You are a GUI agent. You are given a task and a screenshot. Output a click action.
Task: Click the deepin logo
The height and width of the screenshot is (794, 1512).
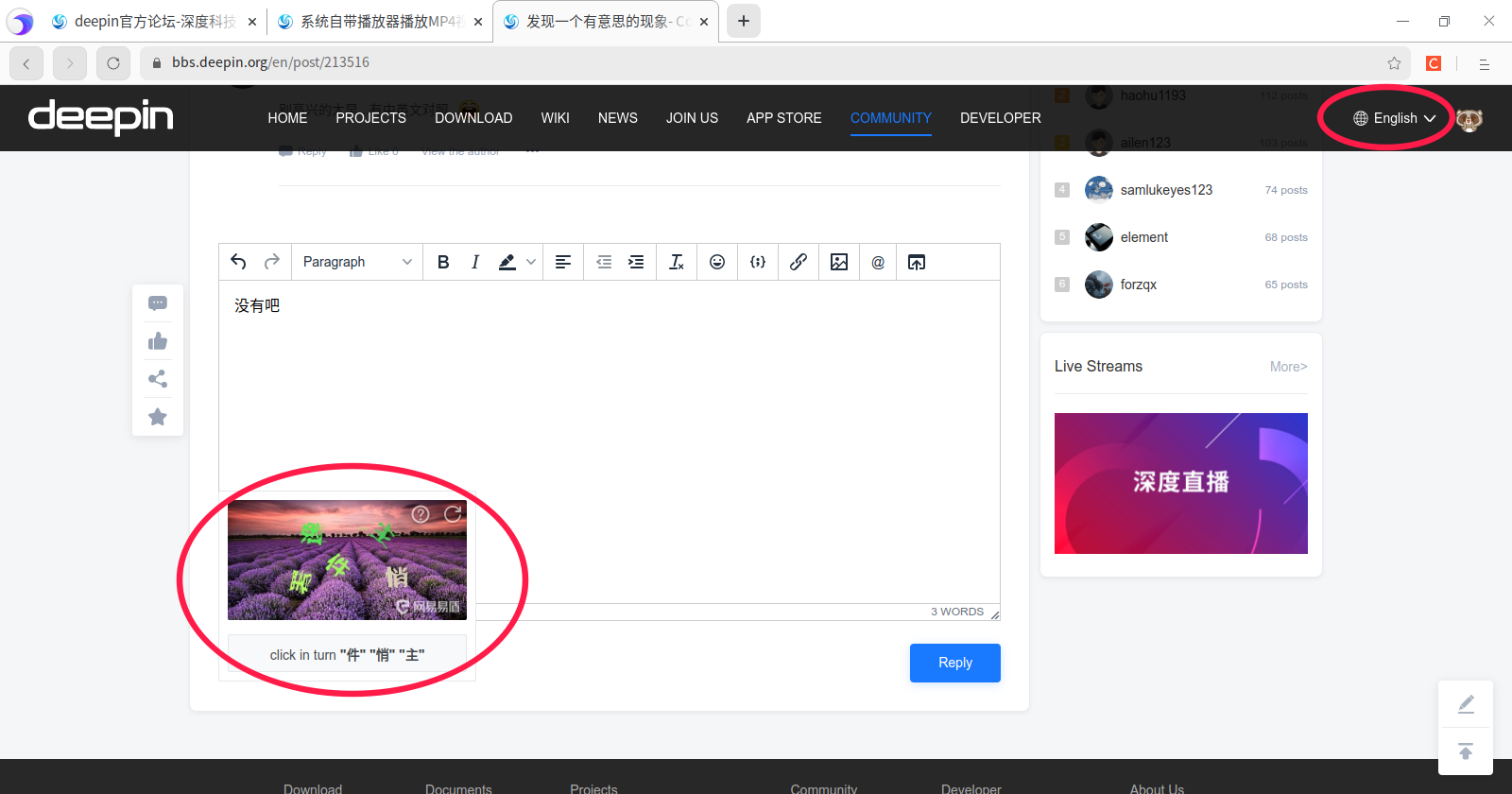click(x=101, y=117)
